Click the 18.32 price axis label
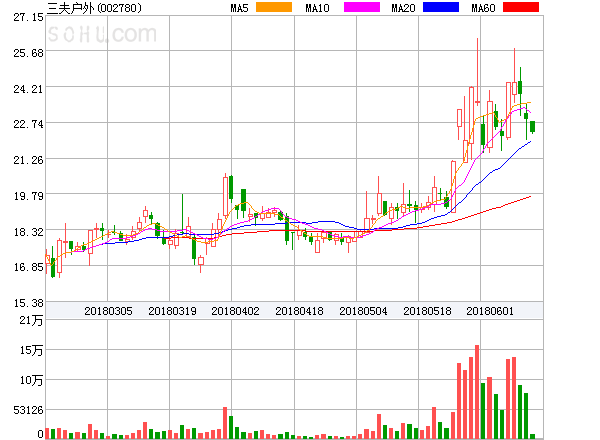 [x=29, y=232]
